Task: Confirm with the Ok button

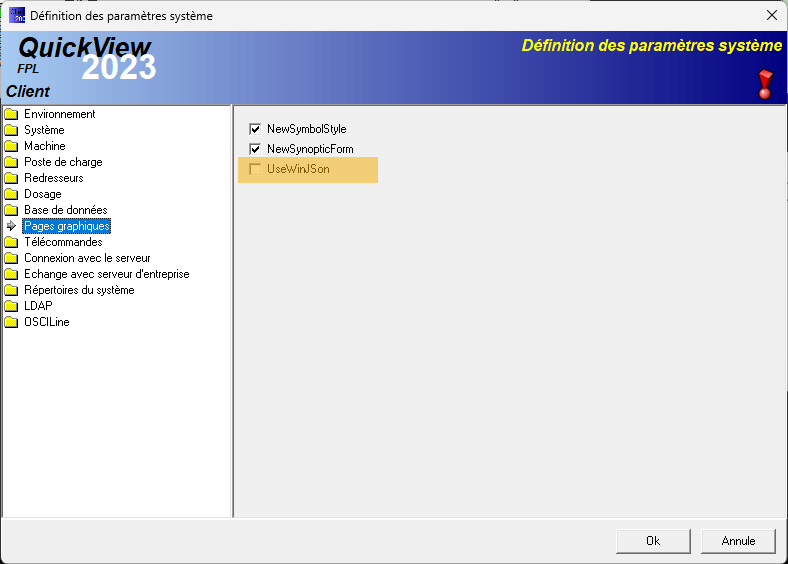Action: tap(653, 541)
